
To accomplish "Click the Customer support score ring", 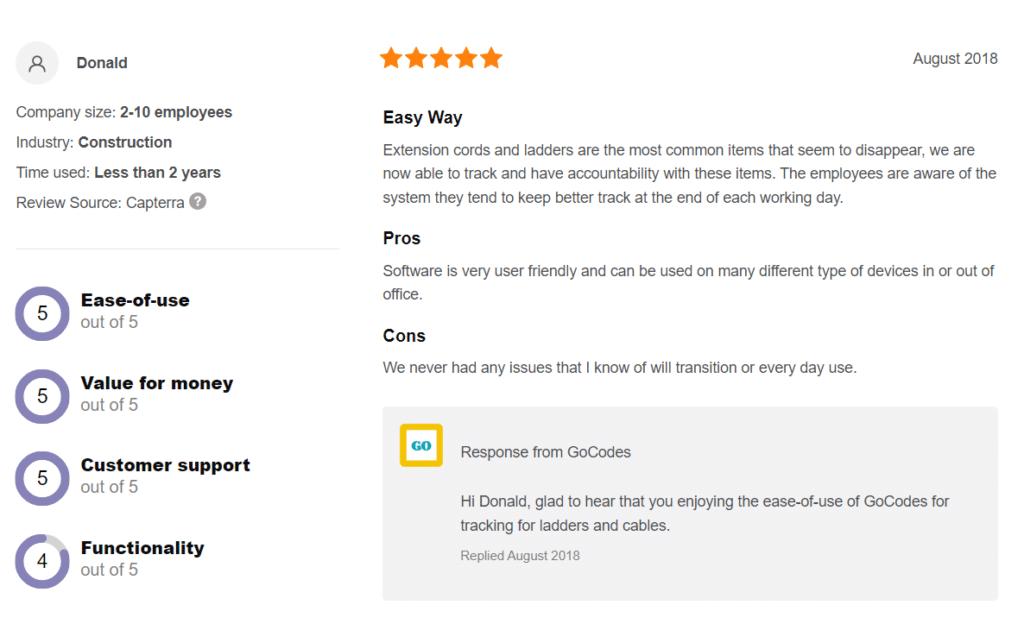I will pyautogui.click(x=42, y=478).
